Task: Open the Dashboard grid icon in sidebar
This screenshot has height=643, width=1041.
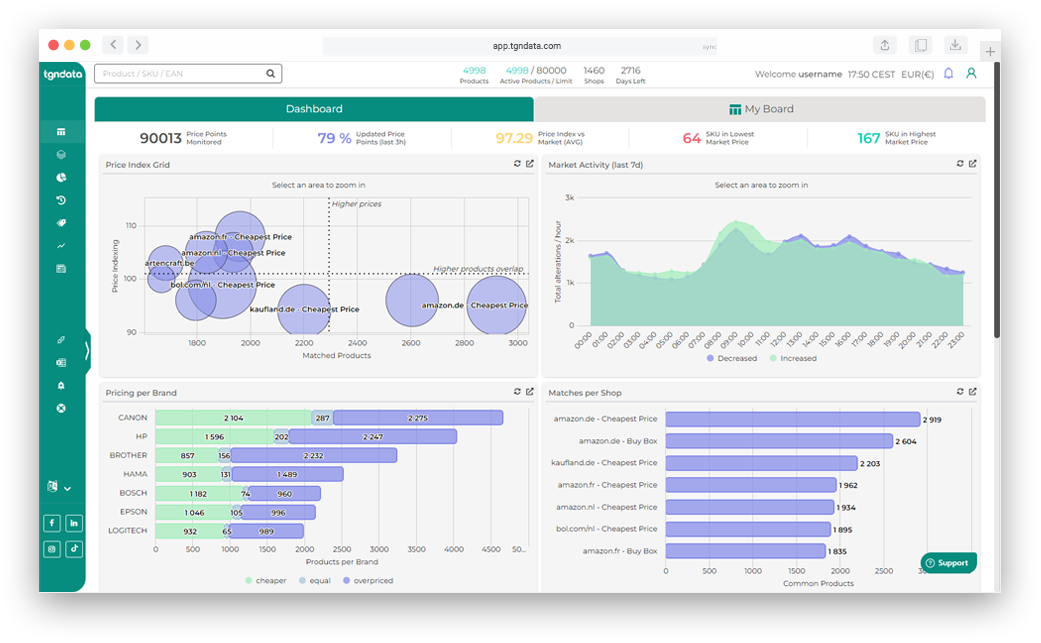Action: tap(62, 131)
